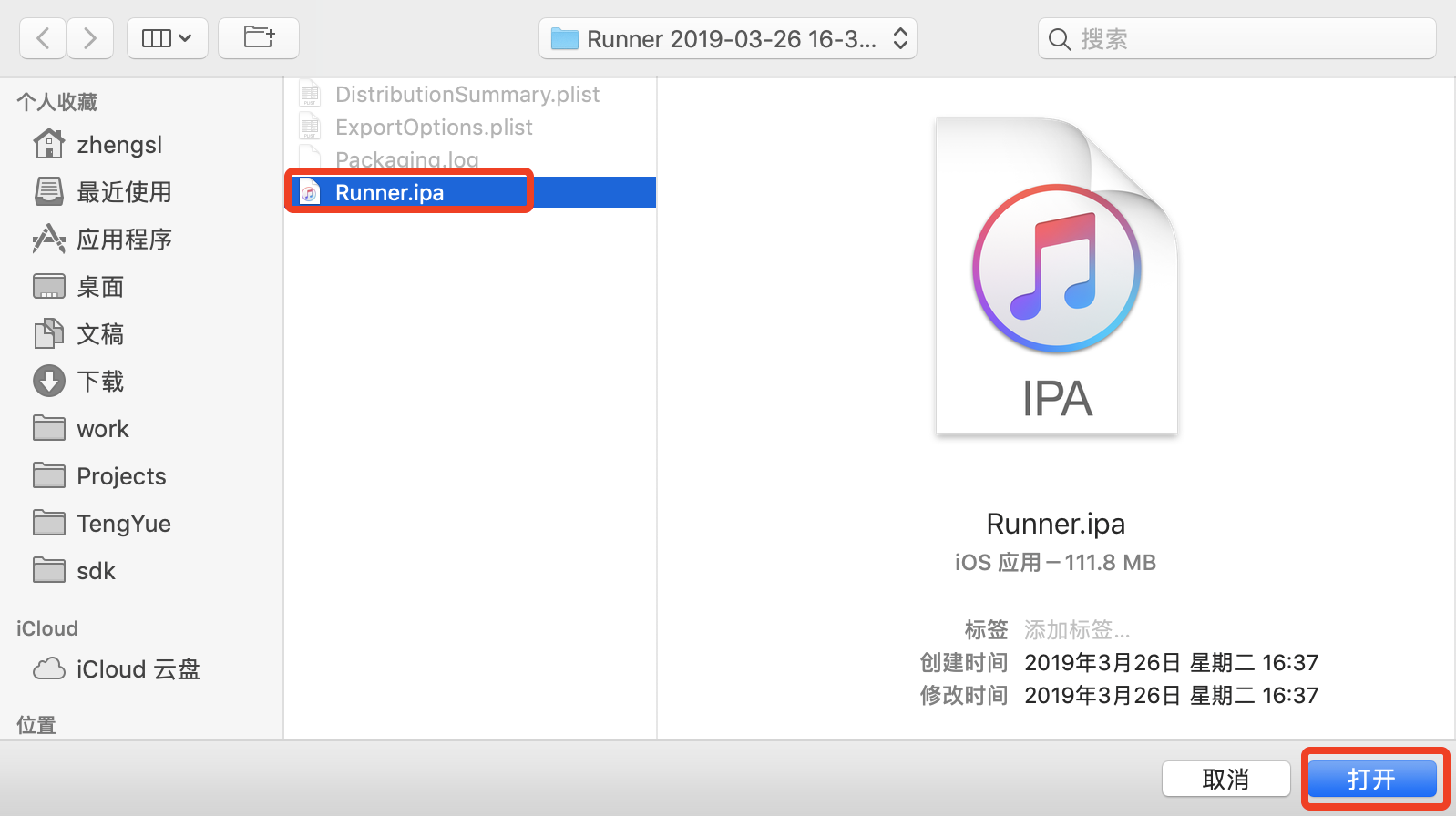
Task: Click the download arrow icon beside 下载
Action: pyautogui.click(x=49, y=381)
